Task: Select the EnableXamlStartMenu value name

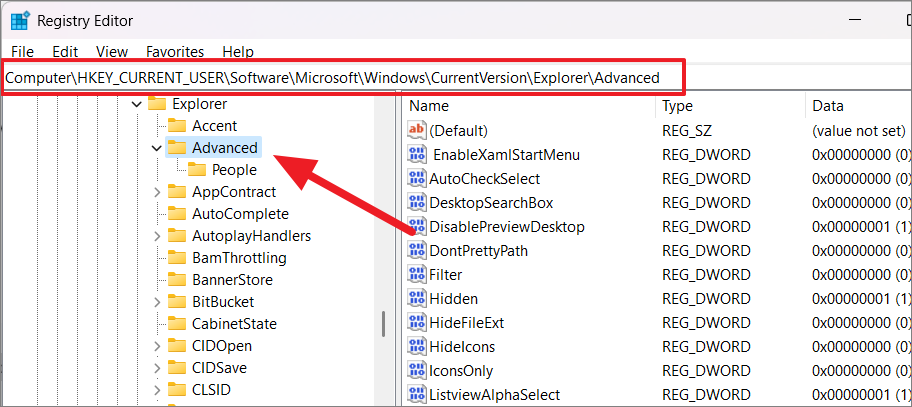Action: 507,155
